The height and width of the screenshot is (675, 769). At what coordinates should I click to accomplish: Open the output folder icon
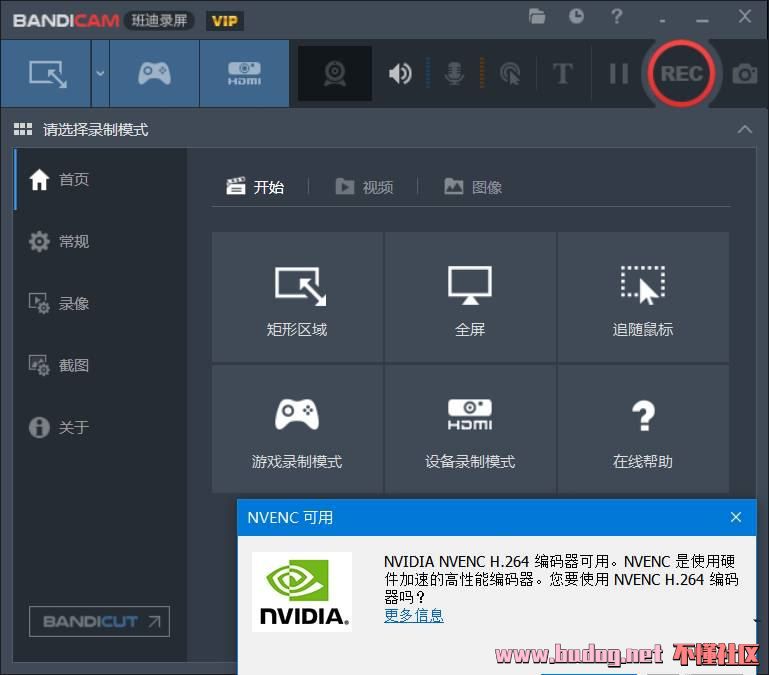[537, 17]
